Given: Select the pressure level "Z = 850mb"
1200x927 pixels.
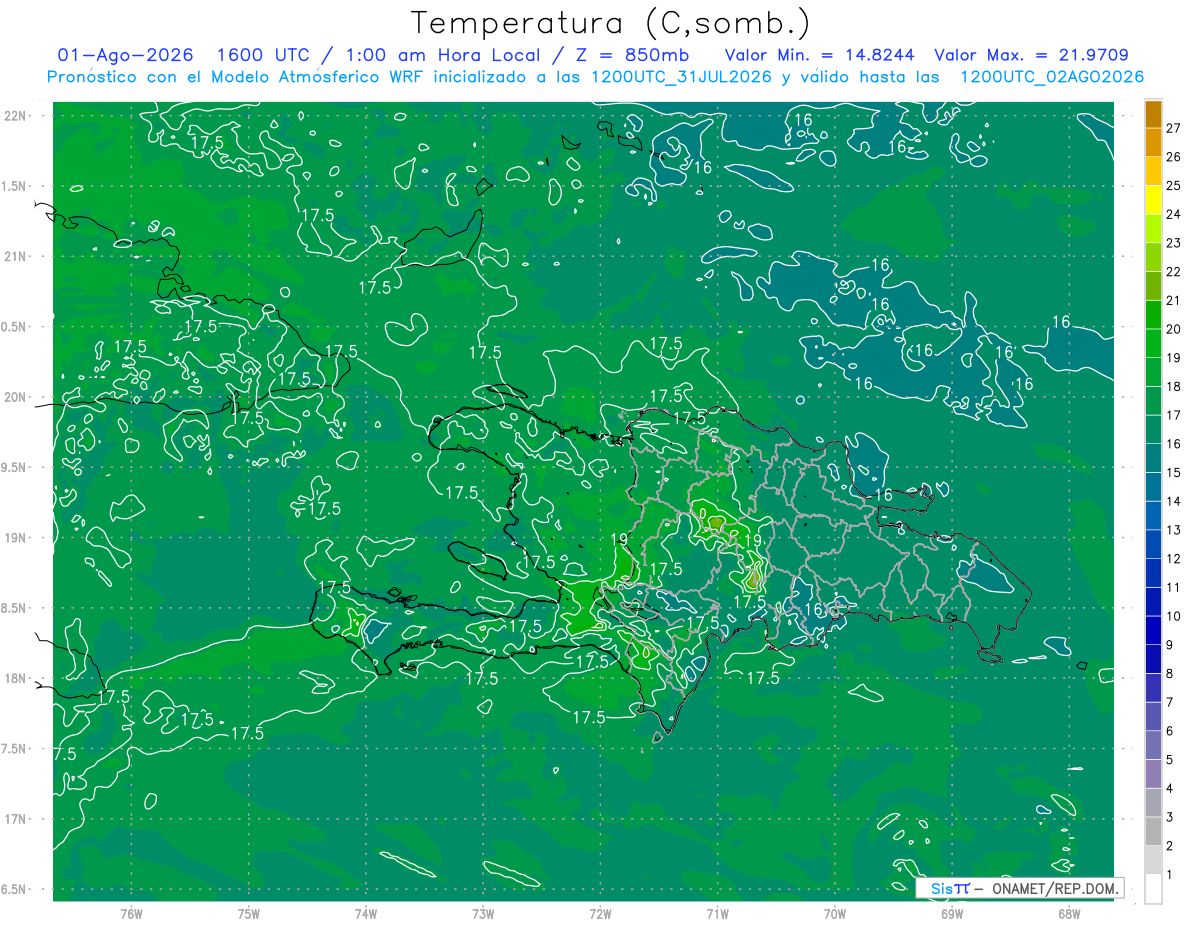Looking at the screenshot, I should click(632, 56).
